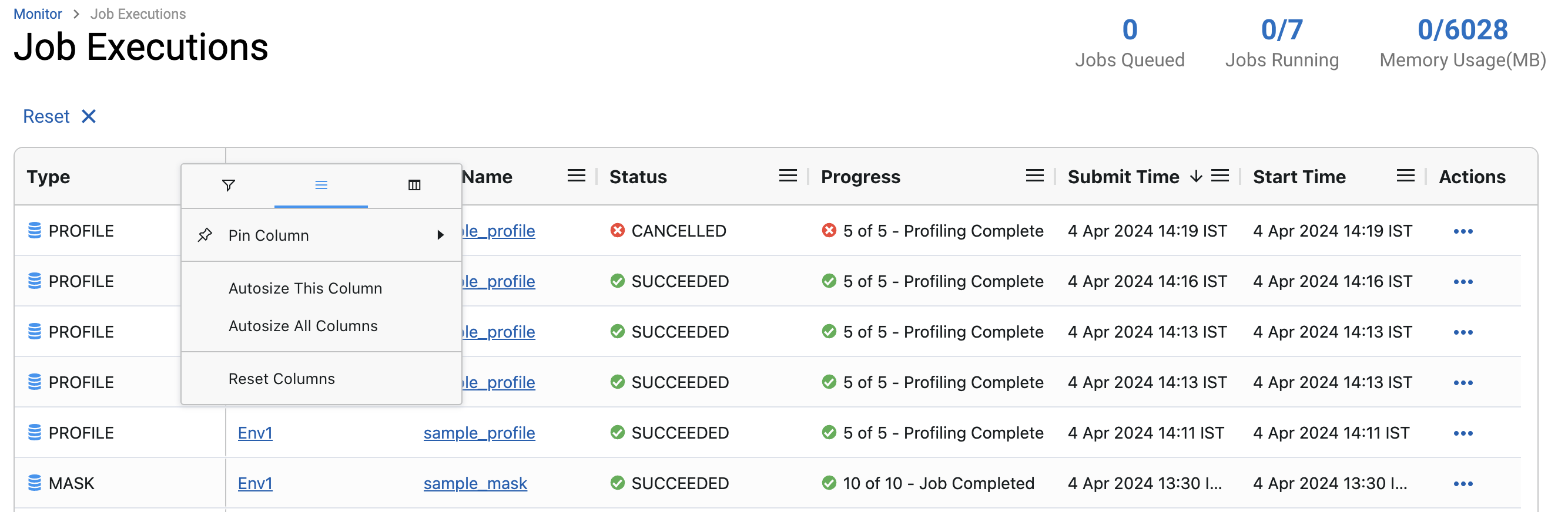The height and width of the screenshot is (512, 1568).
Task: Click green SUCCEEDED icon in 14:16 row
Action: pos(617,281)
